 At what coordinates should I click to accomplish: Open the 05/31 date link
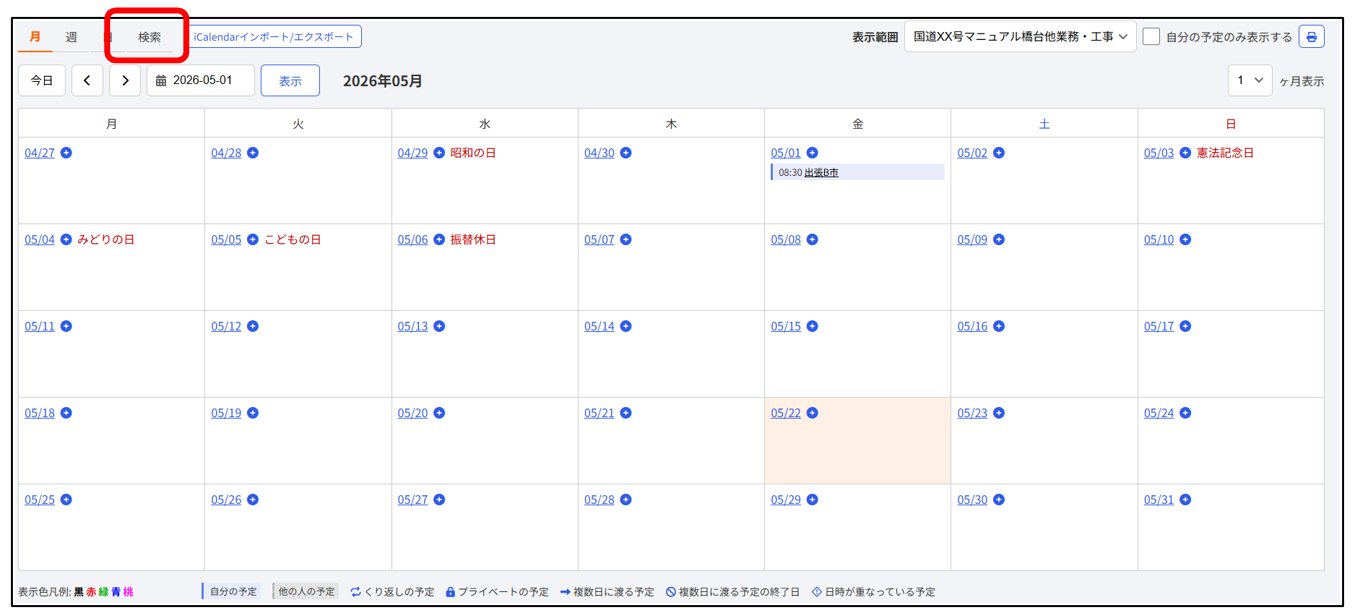[1159, 500]
